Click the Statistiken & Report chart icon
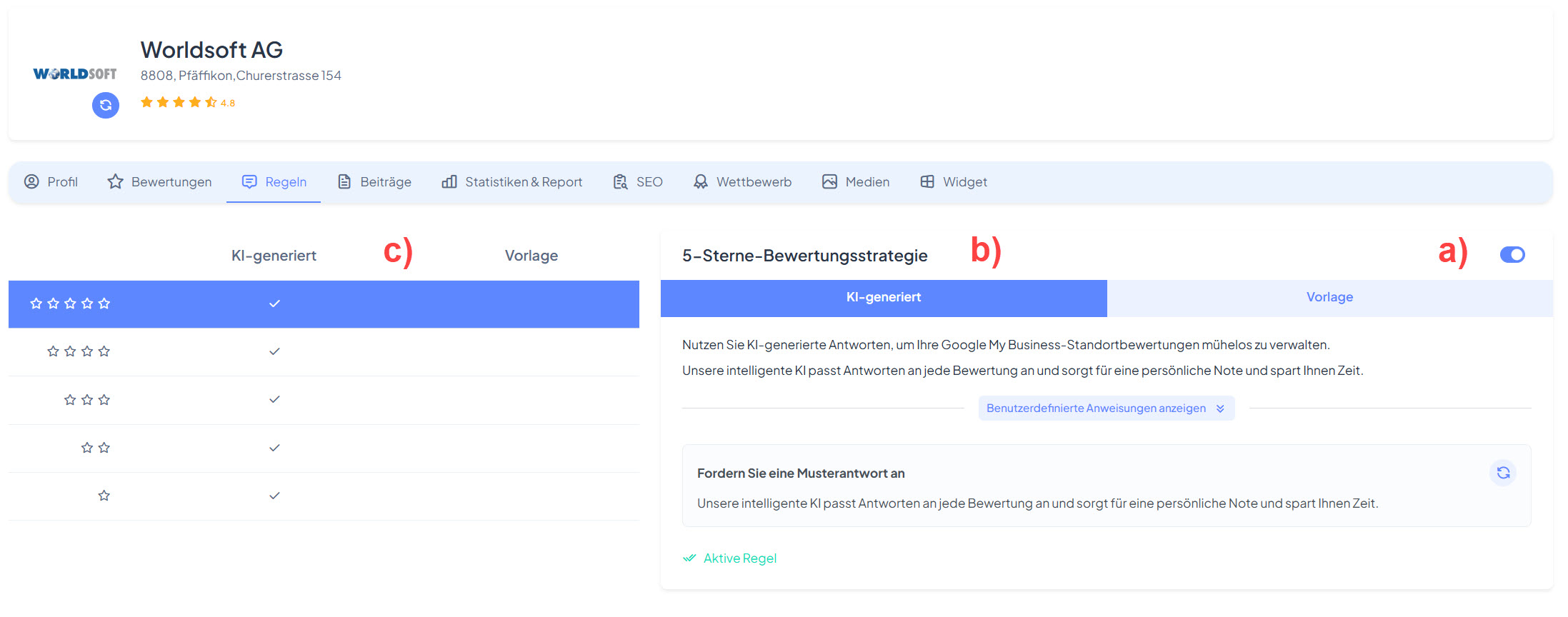This screenshot has height=617, width=1568. [449, 182]
